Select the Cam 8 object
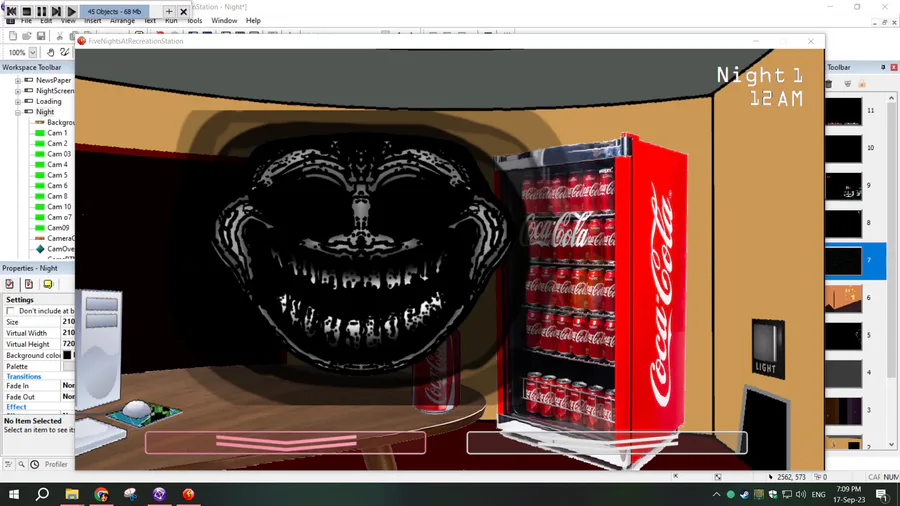The image size is (900, 506). click(x=57, y=196)
